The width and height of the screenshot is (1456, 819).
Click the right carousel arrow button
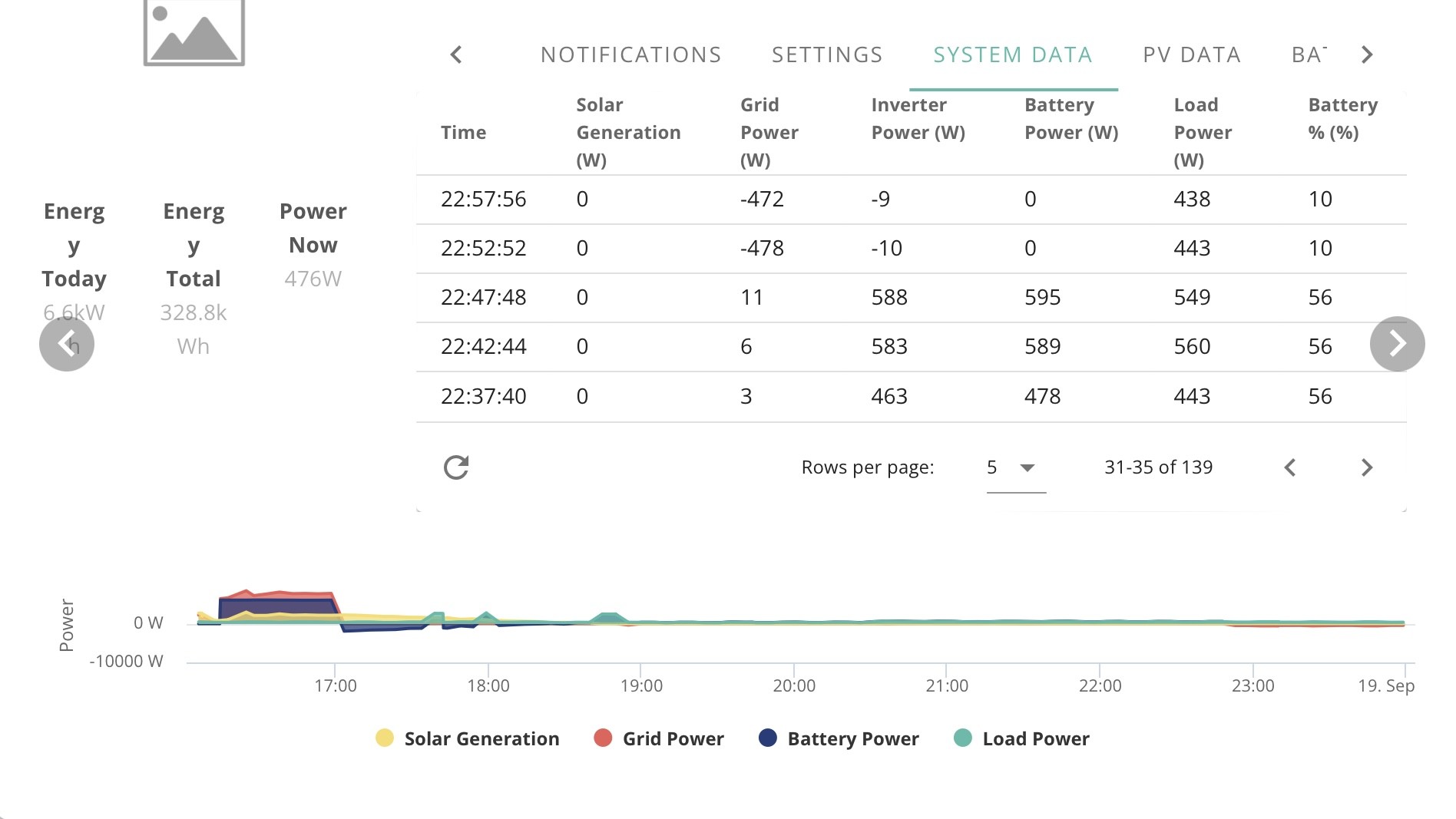pos(1398,344)
